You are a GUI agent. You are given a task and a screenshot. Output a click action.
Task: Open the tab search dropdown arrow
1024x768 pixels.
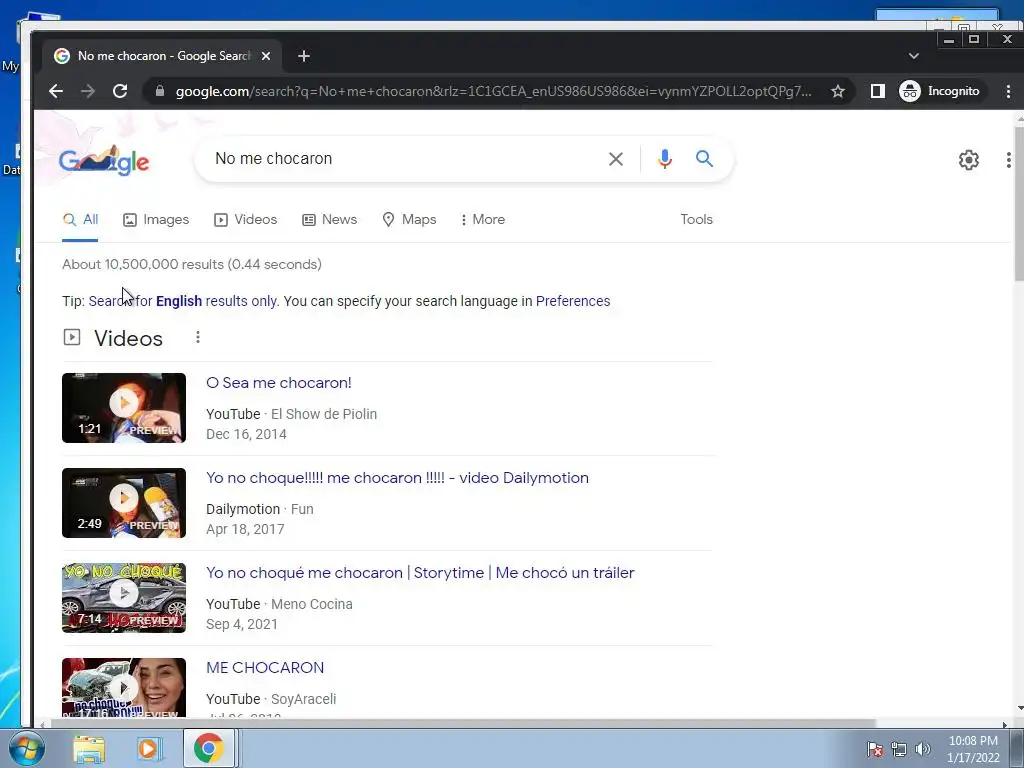click(x=914, y=56)
